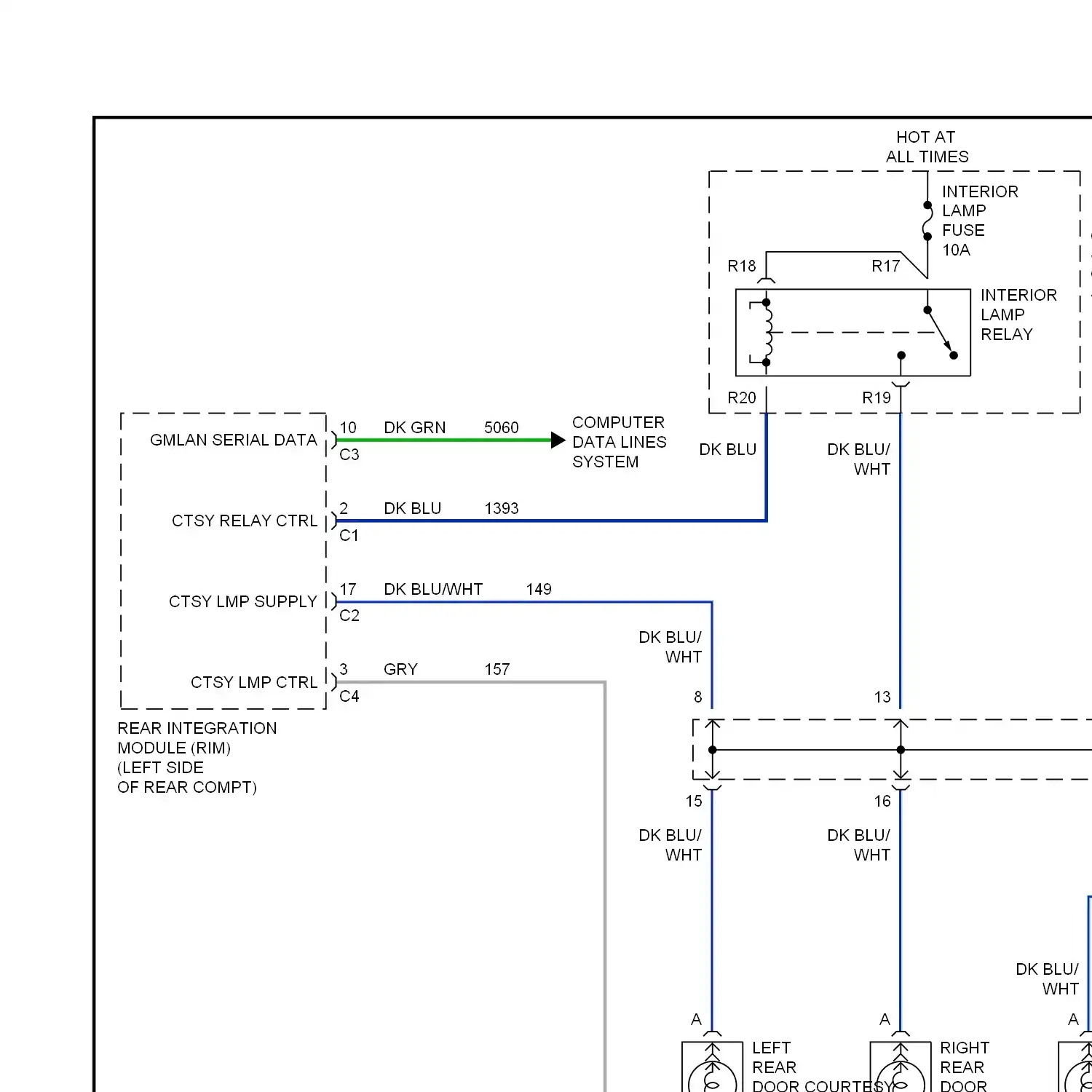Click the LEFT REAR DOOR COURTESY label
This screenshot has height=1092, width=1092.
tap(823, 1067)
